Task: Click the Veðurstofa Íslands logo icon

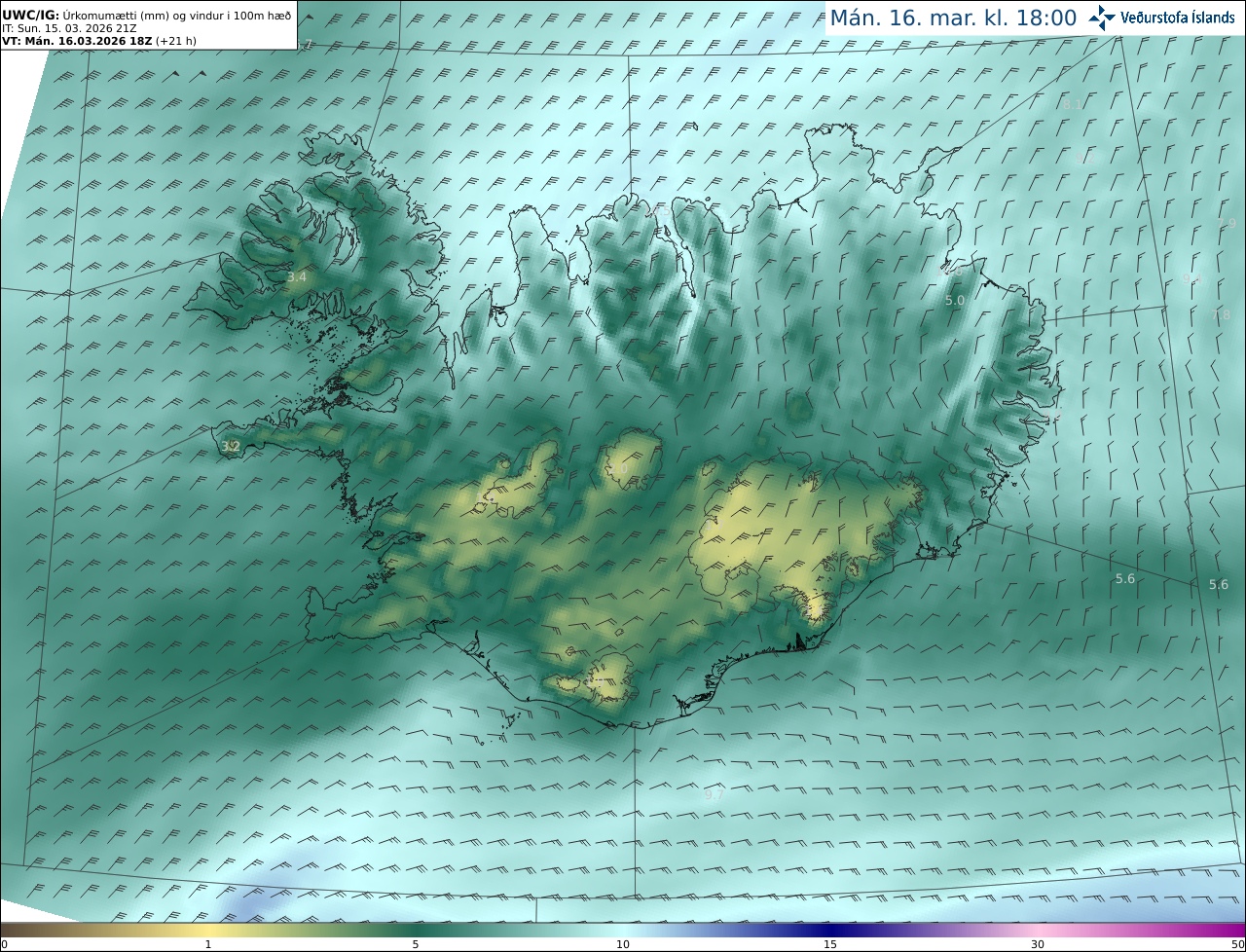Action: tap(1102, 18)
